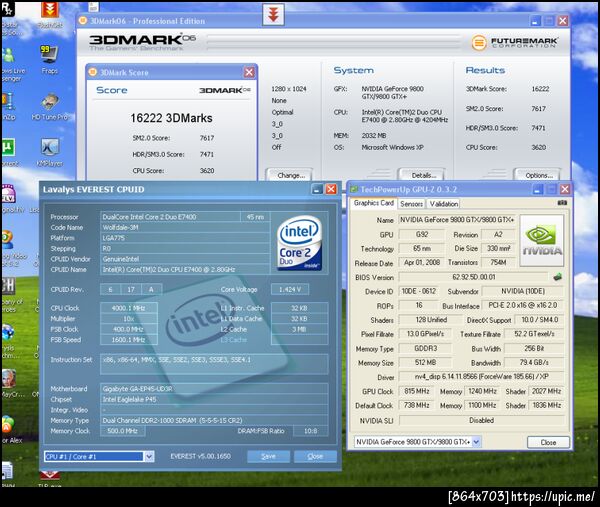This screenshot has width=600, height=507.
Task: Open the uTorrent desktop icon
Action: [8, 152]
